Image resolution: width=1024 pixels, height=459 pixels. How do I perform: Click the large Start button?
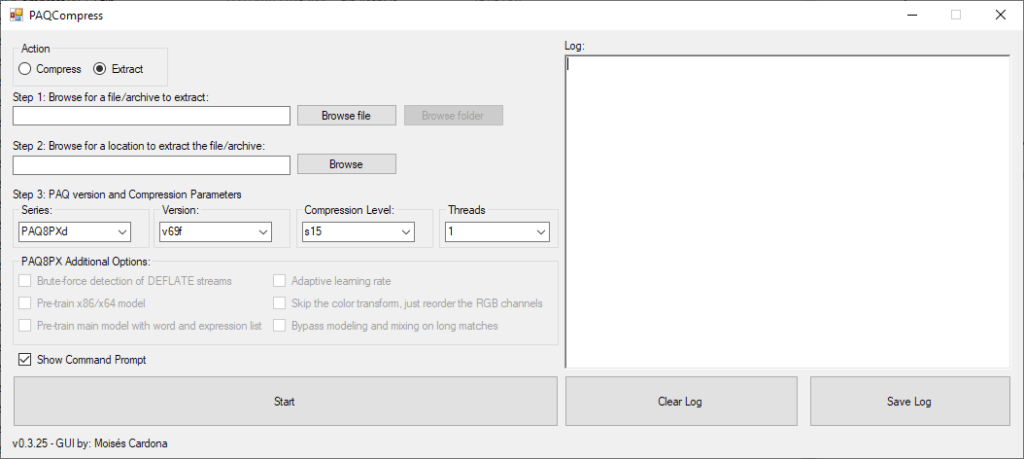click(285, 401)
